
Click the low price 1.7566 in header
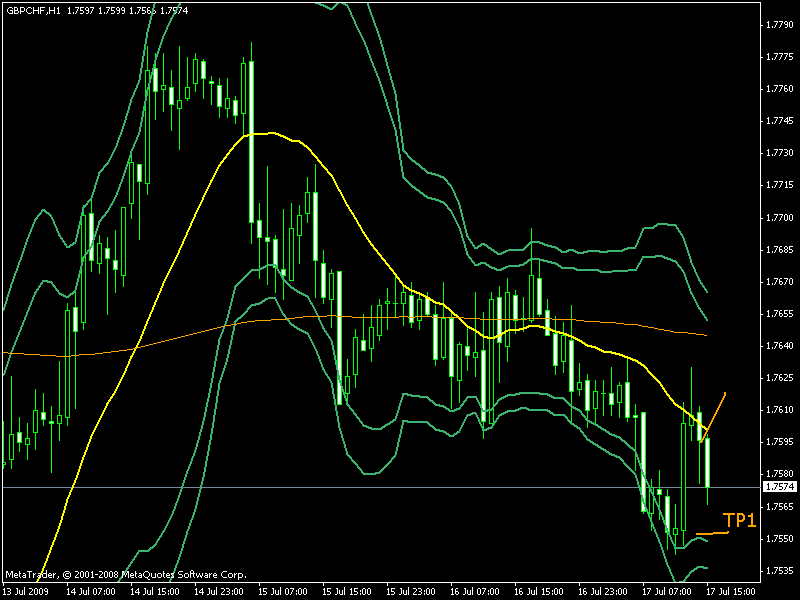(143, 10)
